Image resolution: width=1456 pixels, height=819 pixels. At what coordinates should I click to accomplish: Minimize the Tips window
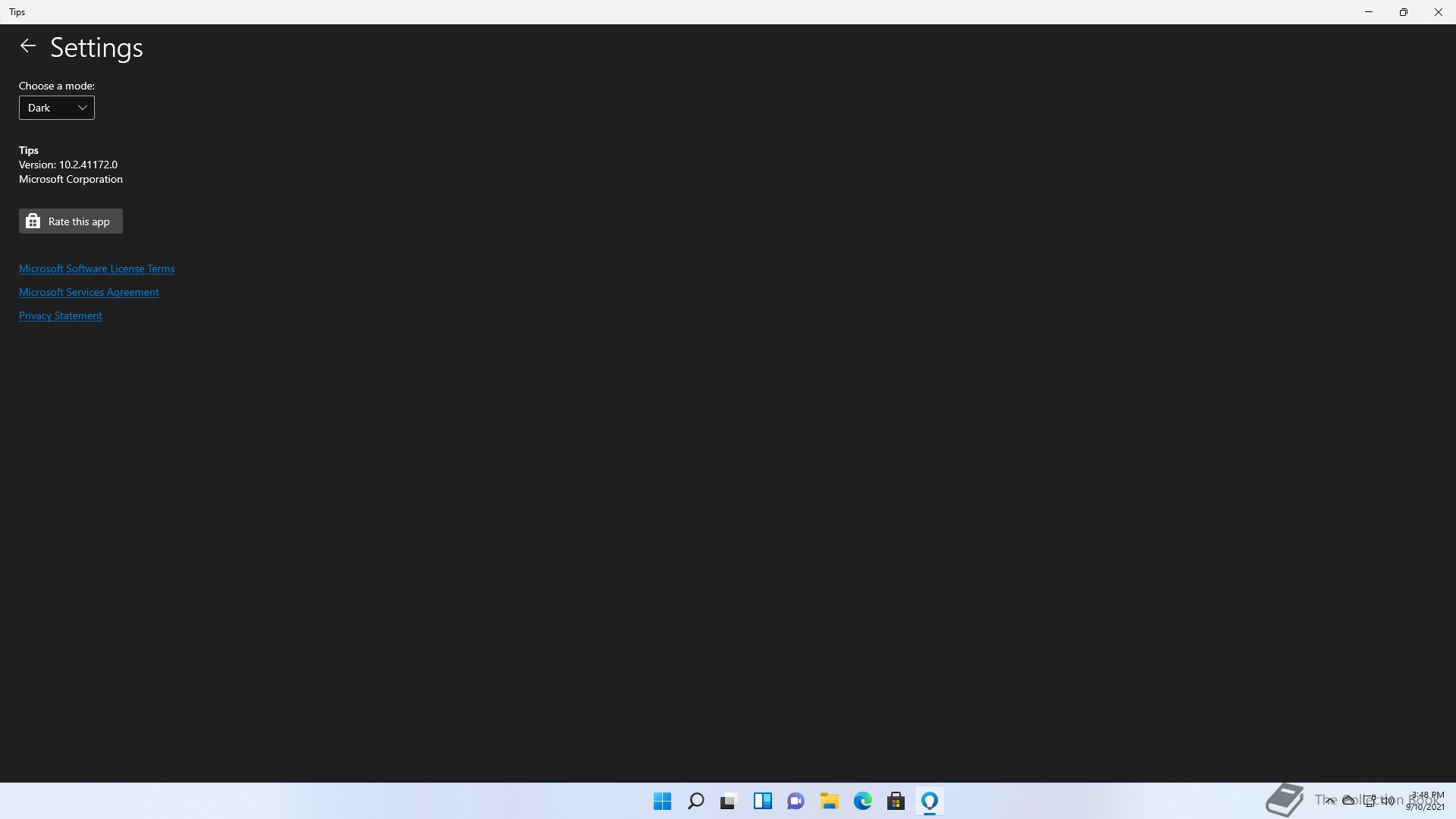(1369, 12)
